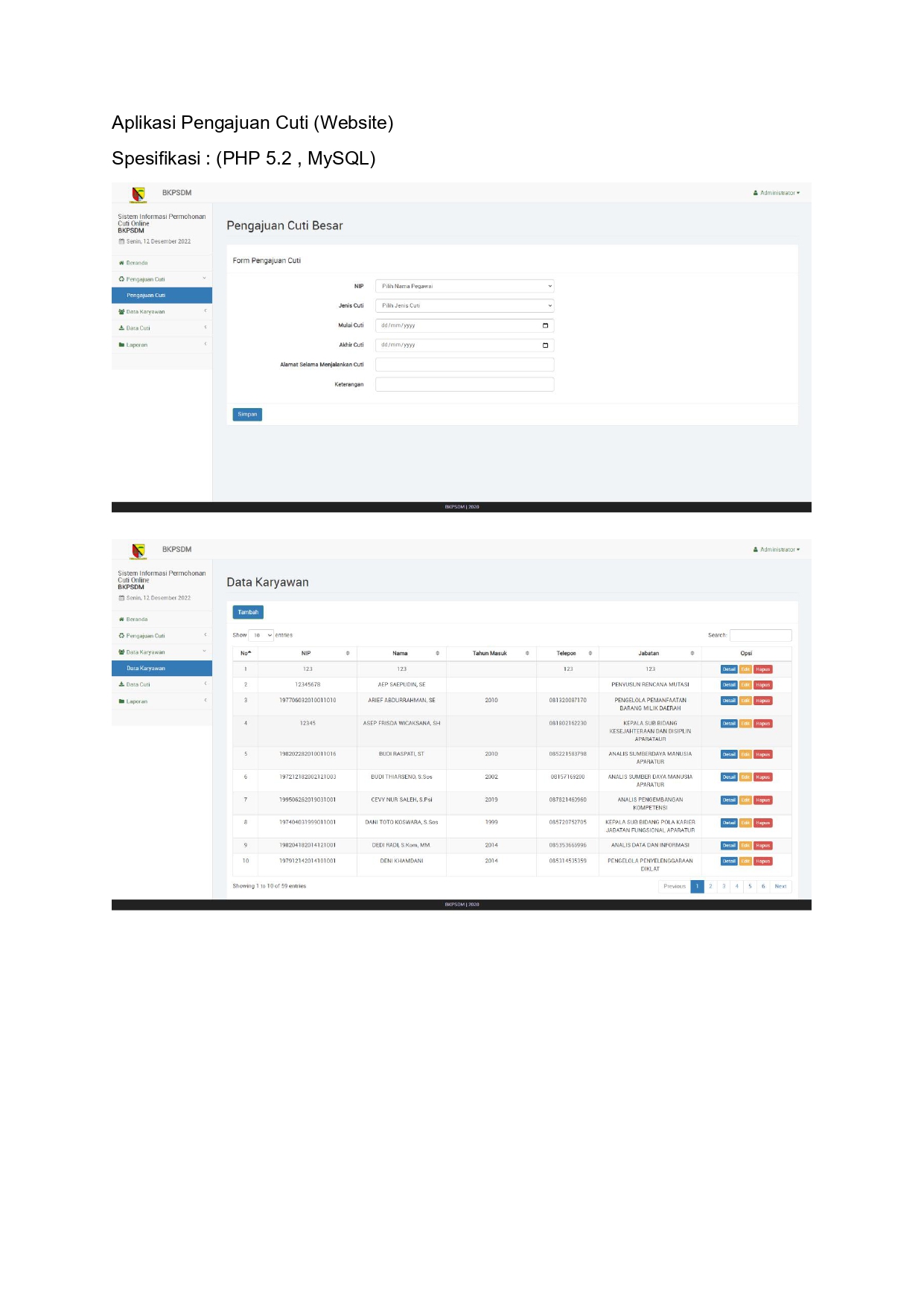Click the Search input above employee table
The height and width of the screenshot is (1306, 924).
tap(760, 635)
